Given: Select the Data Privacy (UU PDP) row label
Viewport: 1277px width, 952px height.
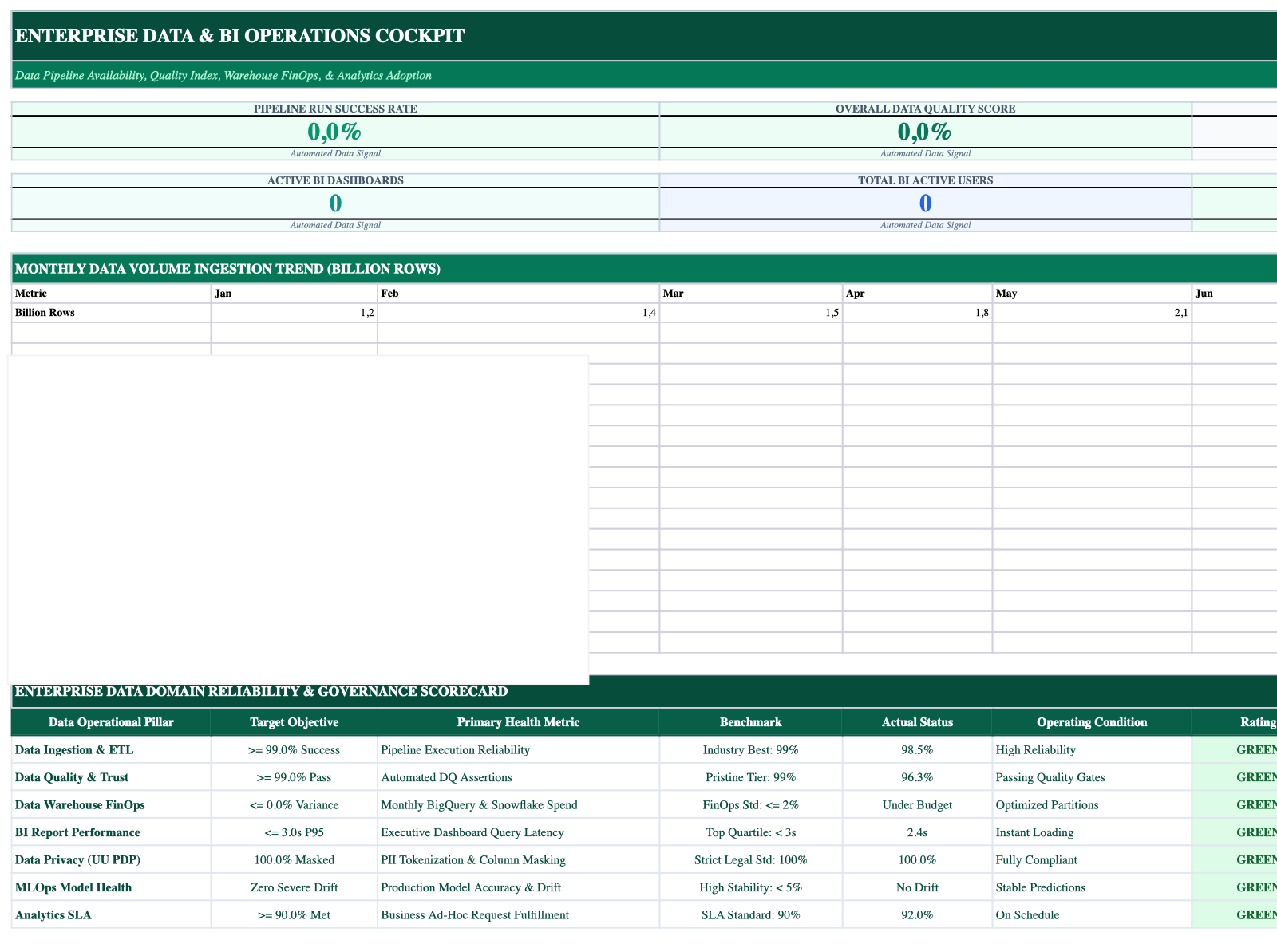Looking at the screenshot, I should (x=111, y=860).
